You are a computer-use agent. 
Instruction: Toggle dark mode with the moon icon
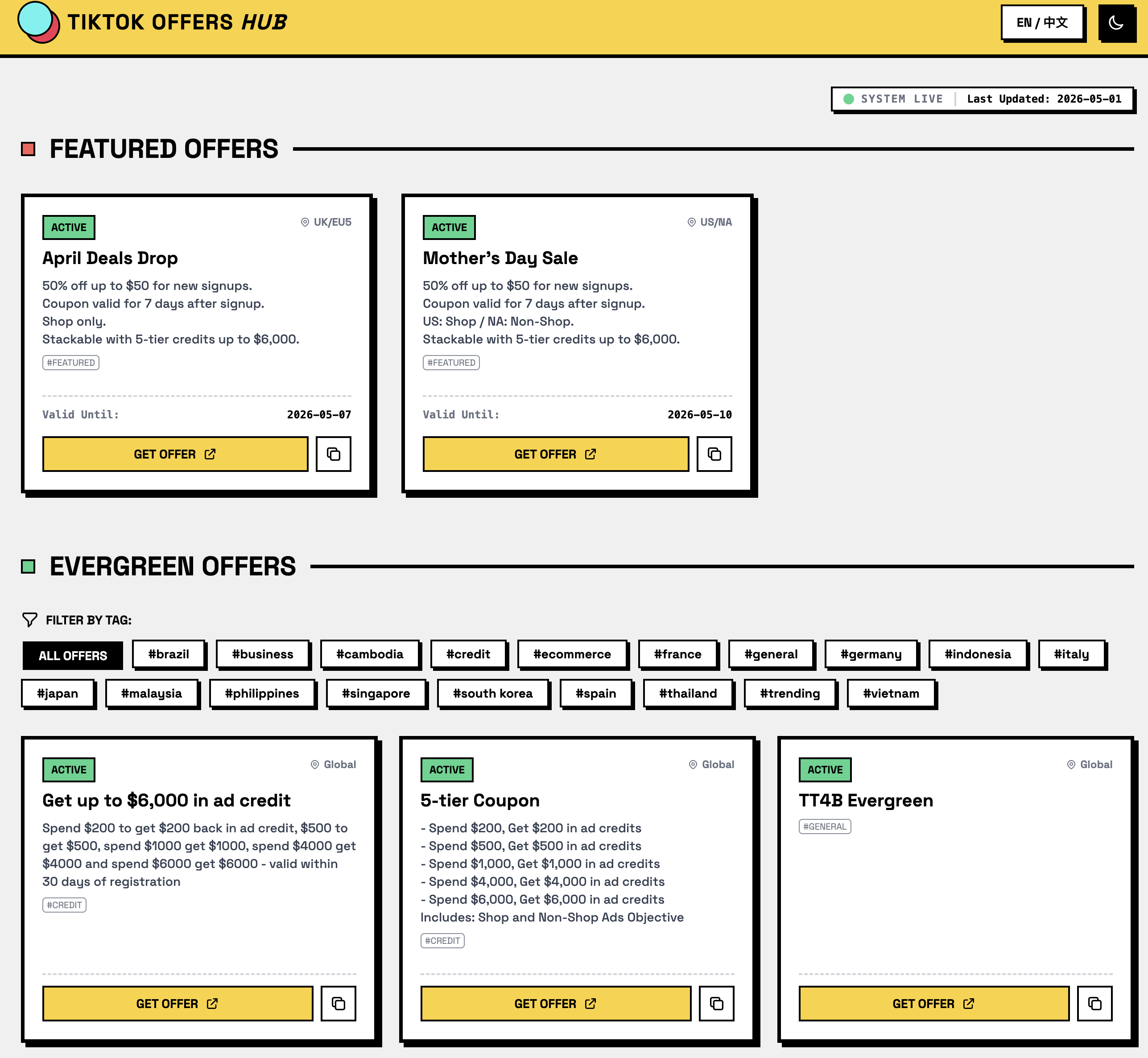click(1116, 23)
